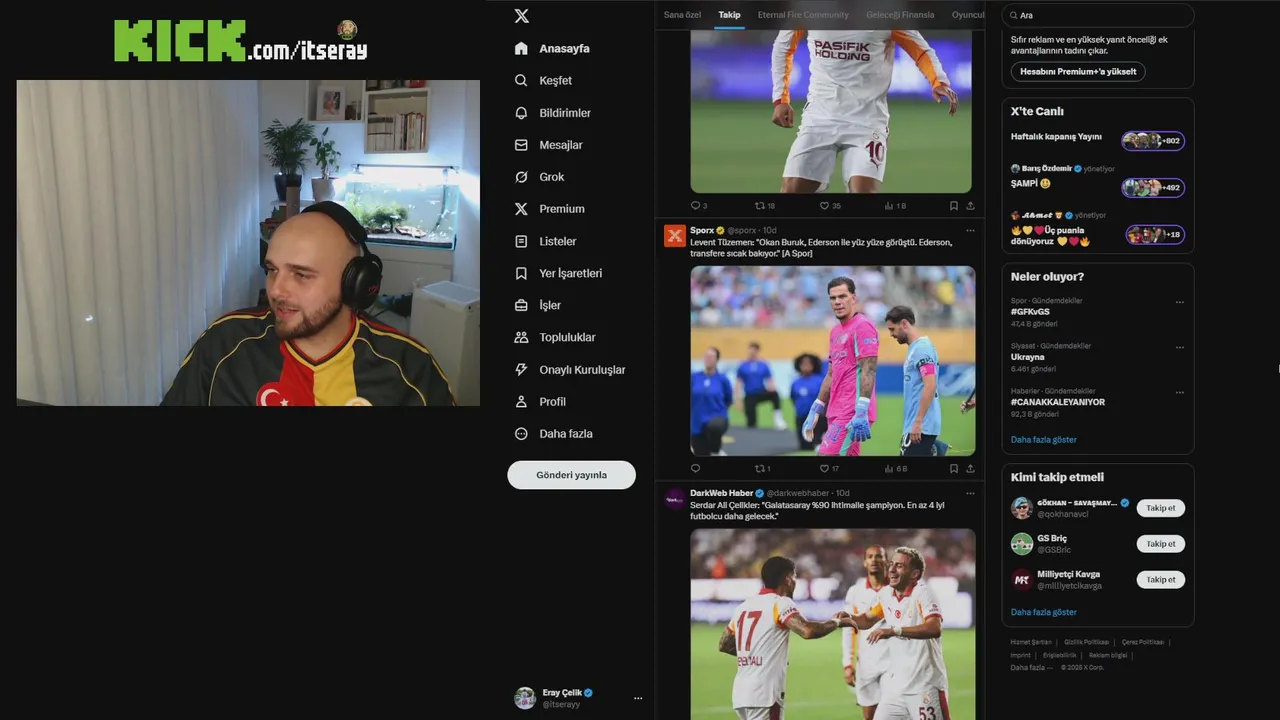Viewport: 1280px width, 720px height.
Task: Bookmark the top Pasifik Holding jersey post
Action: (x=953, y=205)
